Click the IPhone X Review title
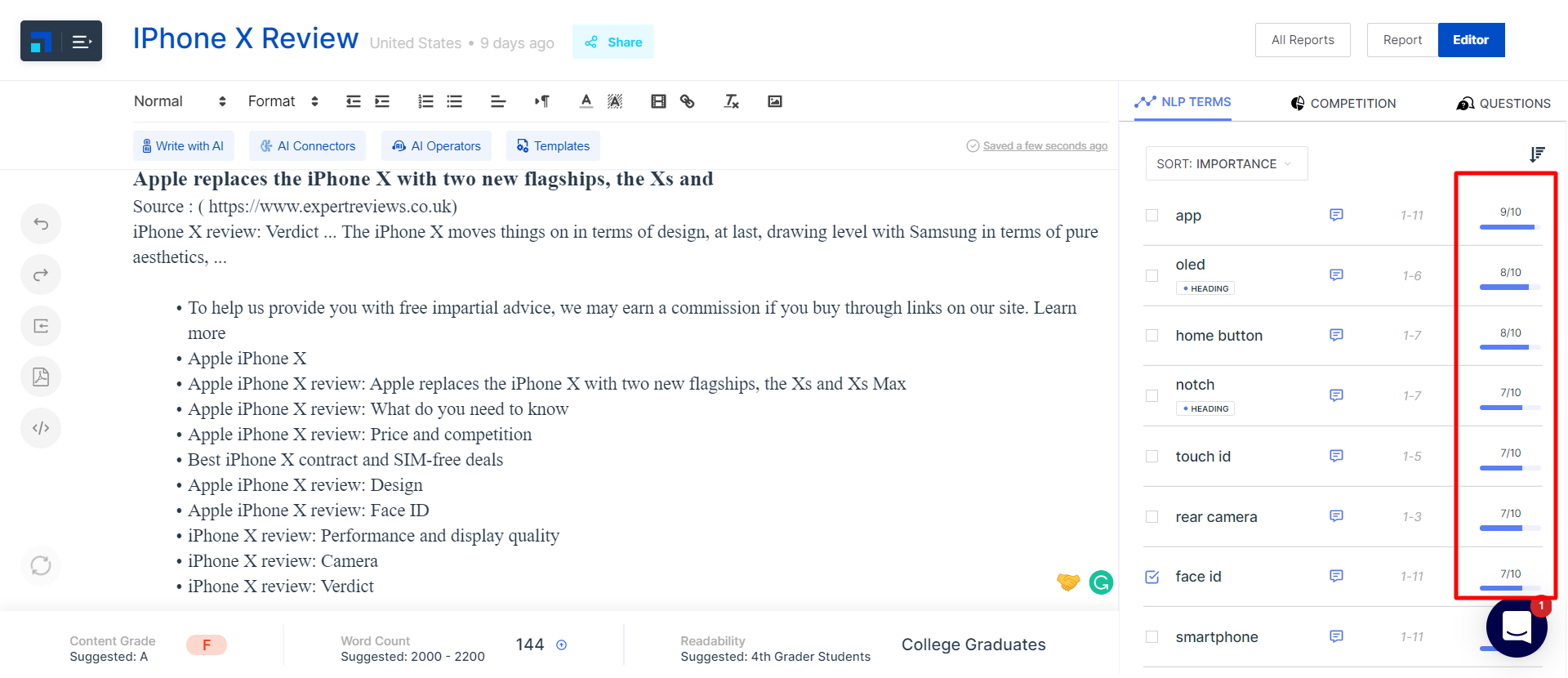Image resolution: width=1568 pixels, height=678 pixels. (246, 38)
